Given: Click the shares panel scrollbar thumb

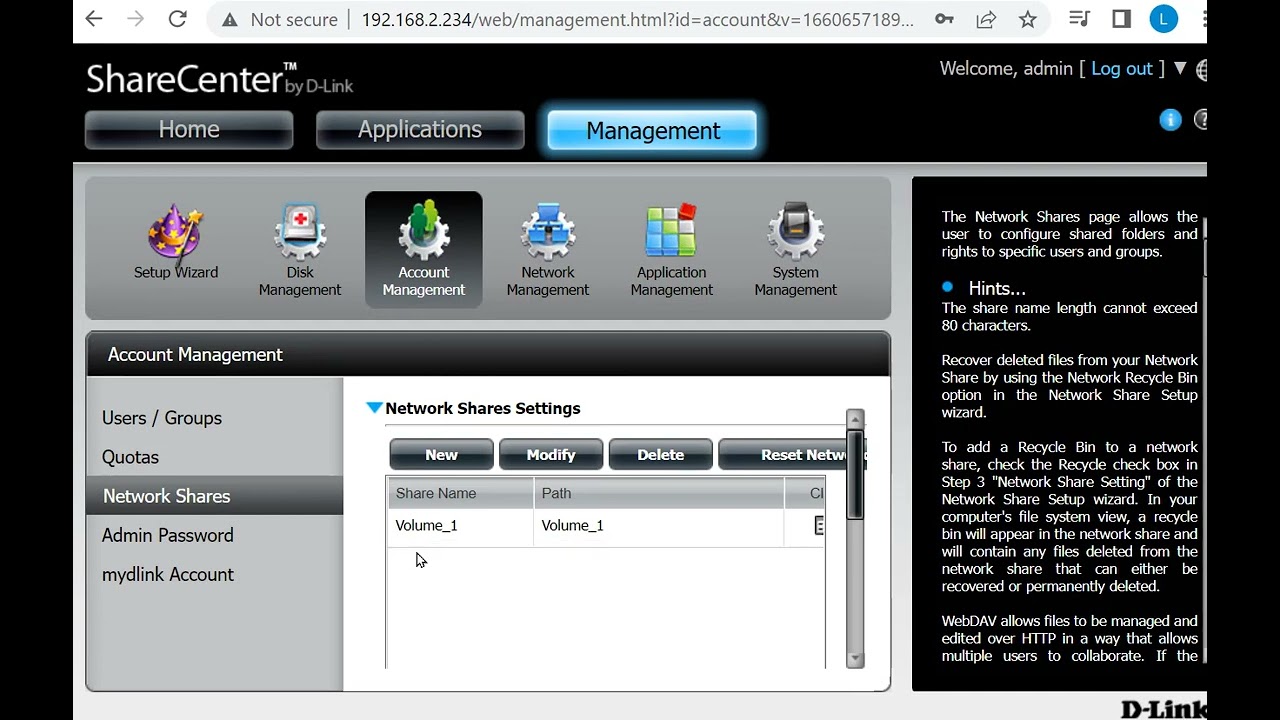Looking at the screenshot, I should pyautogui.click(x=855, y=473).
